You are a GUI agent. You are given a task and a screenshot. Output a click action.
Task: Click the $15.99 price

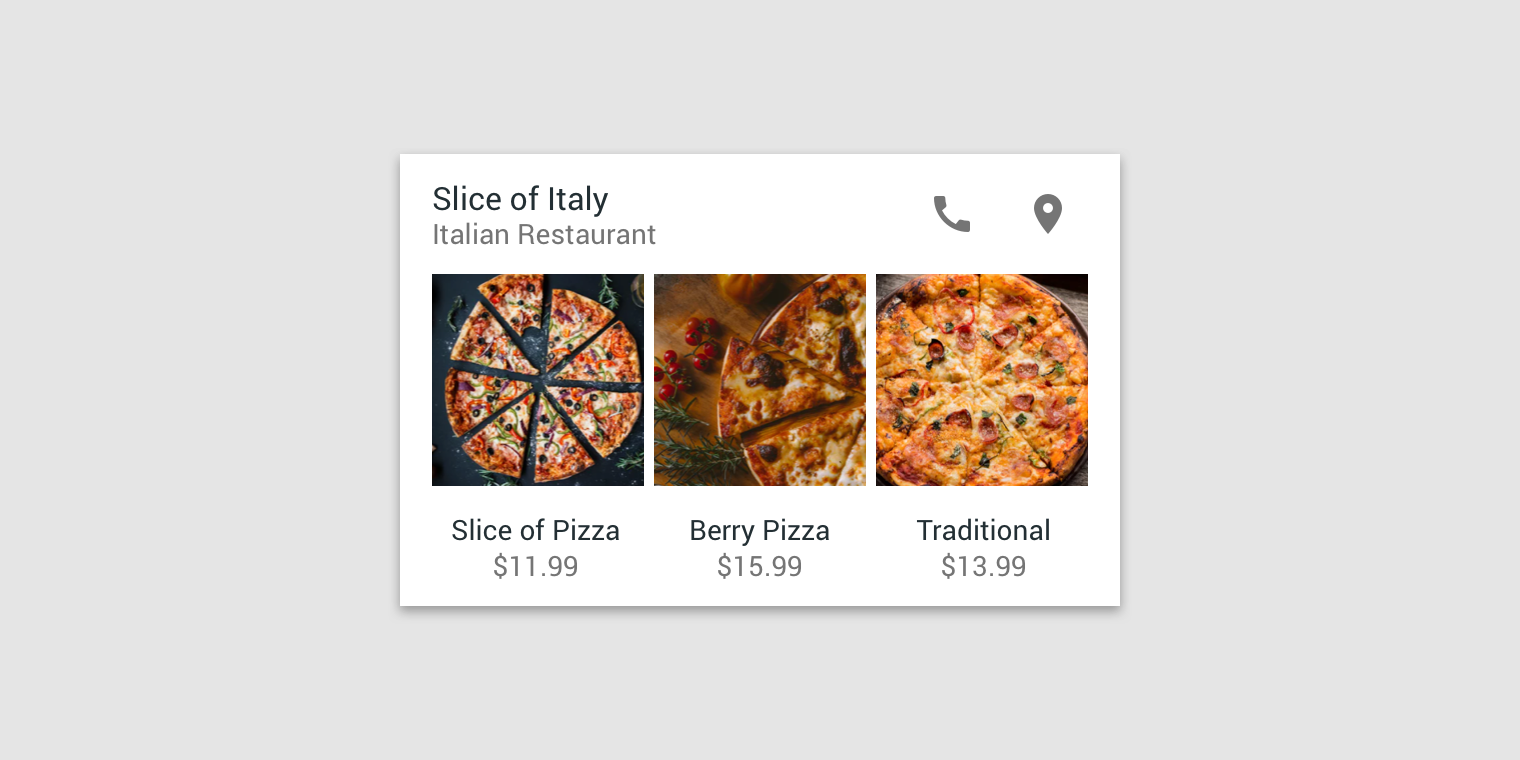tap(760, 567)
